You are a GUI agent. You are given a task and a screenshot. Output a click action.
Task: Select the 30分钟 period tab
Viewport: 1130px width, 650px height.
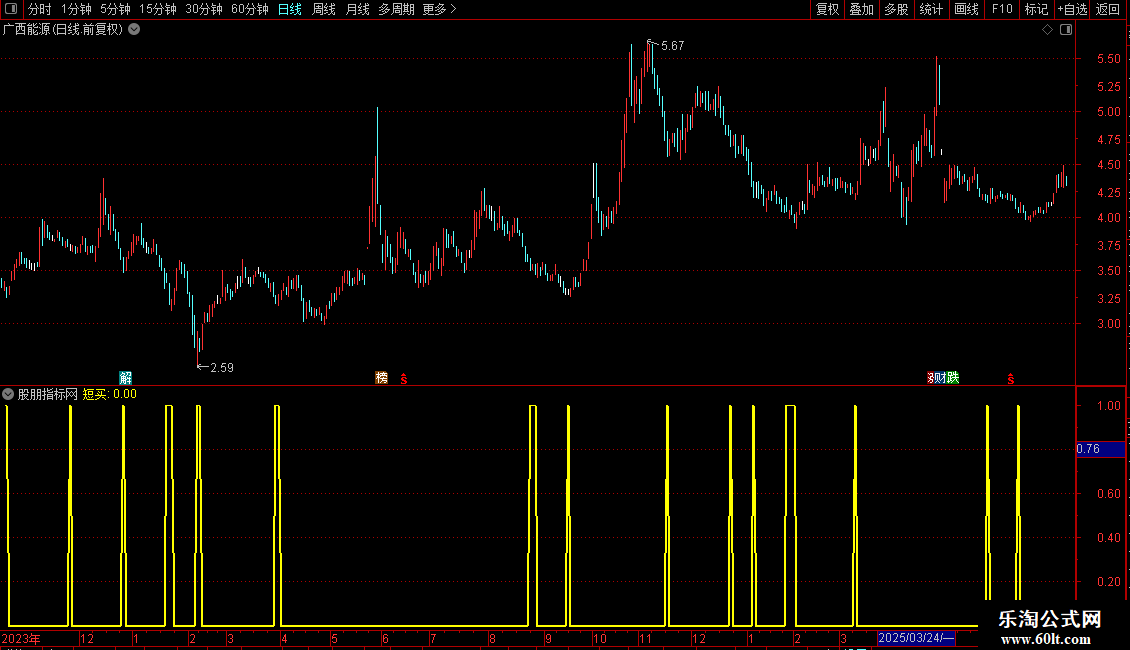tap(204, 9)
